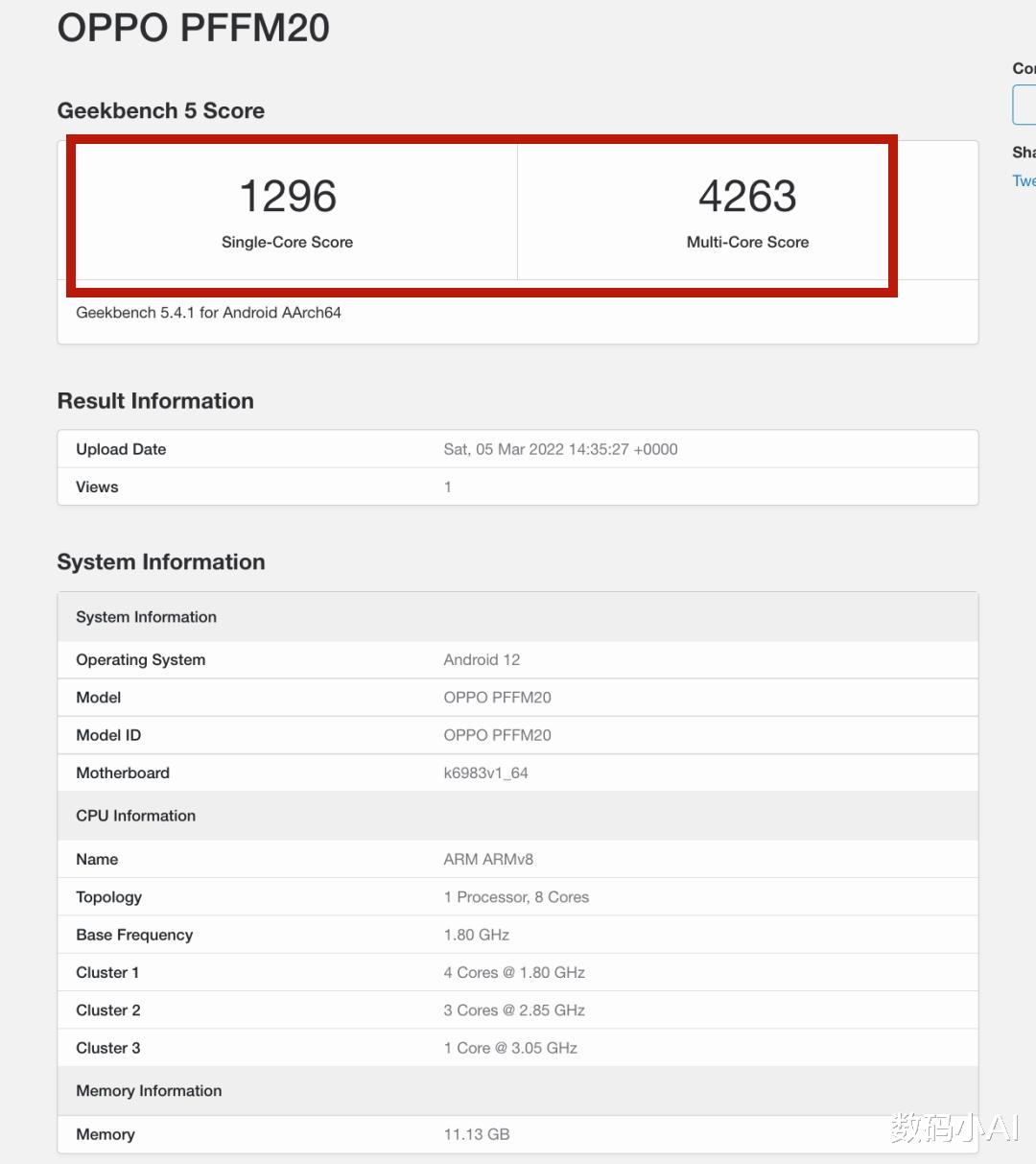Click the OPPO PFFM20 page title

[193, 27]
